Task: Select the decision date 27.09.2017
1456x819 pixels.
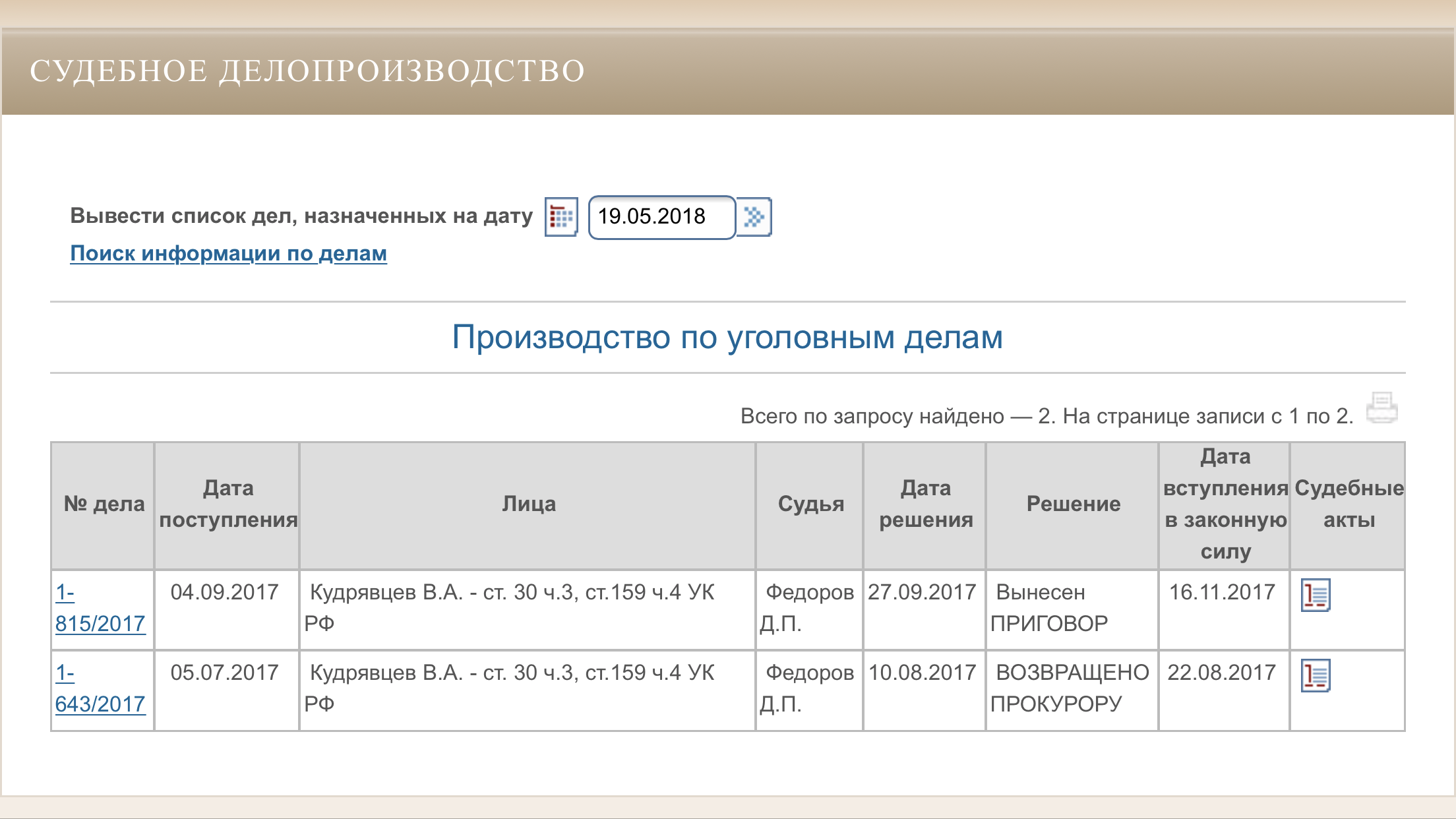Action: pyautogui.click(x=922, y=592)
